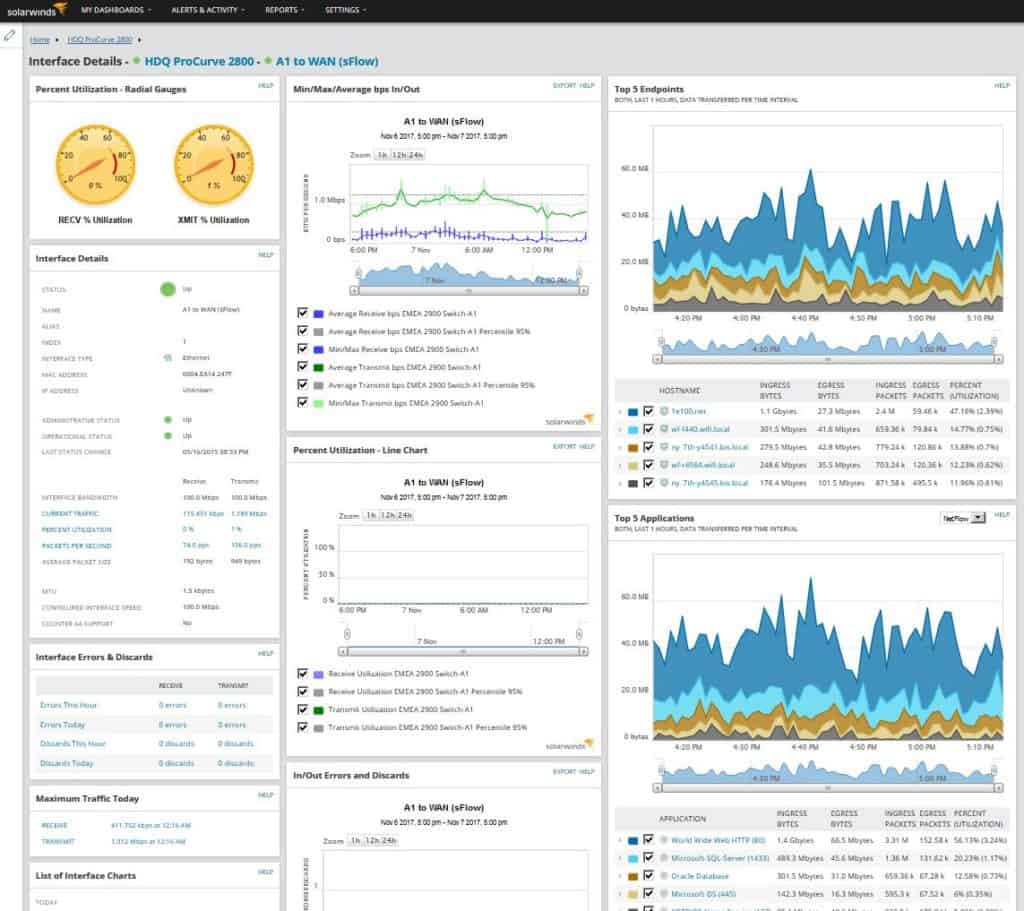
Task: Uncheck Receive Utilization EMEA 2900 Switch-A1
Action: (302, 673)
